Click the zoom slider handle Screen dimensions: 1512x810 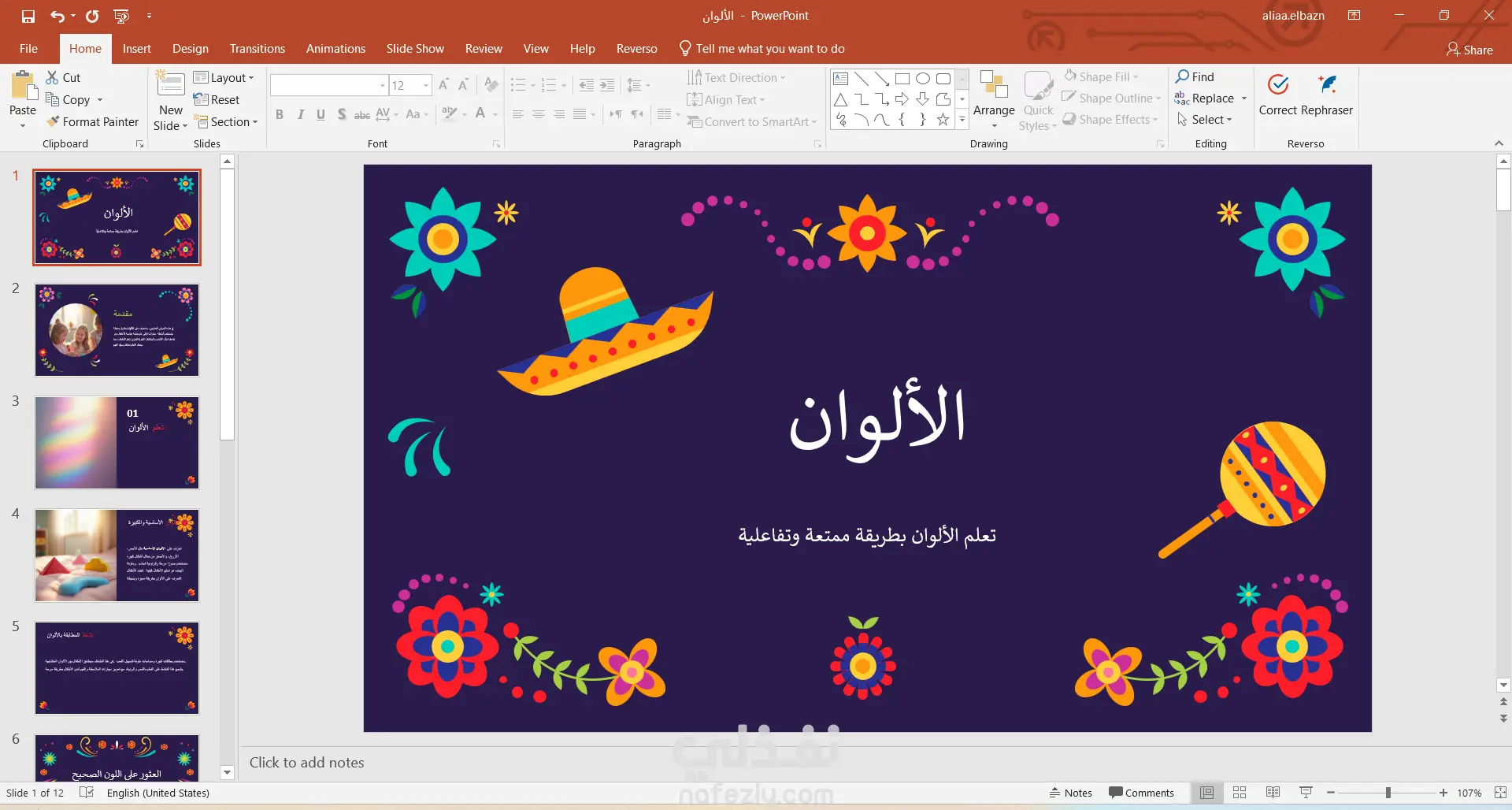[x=1388, y=793]
